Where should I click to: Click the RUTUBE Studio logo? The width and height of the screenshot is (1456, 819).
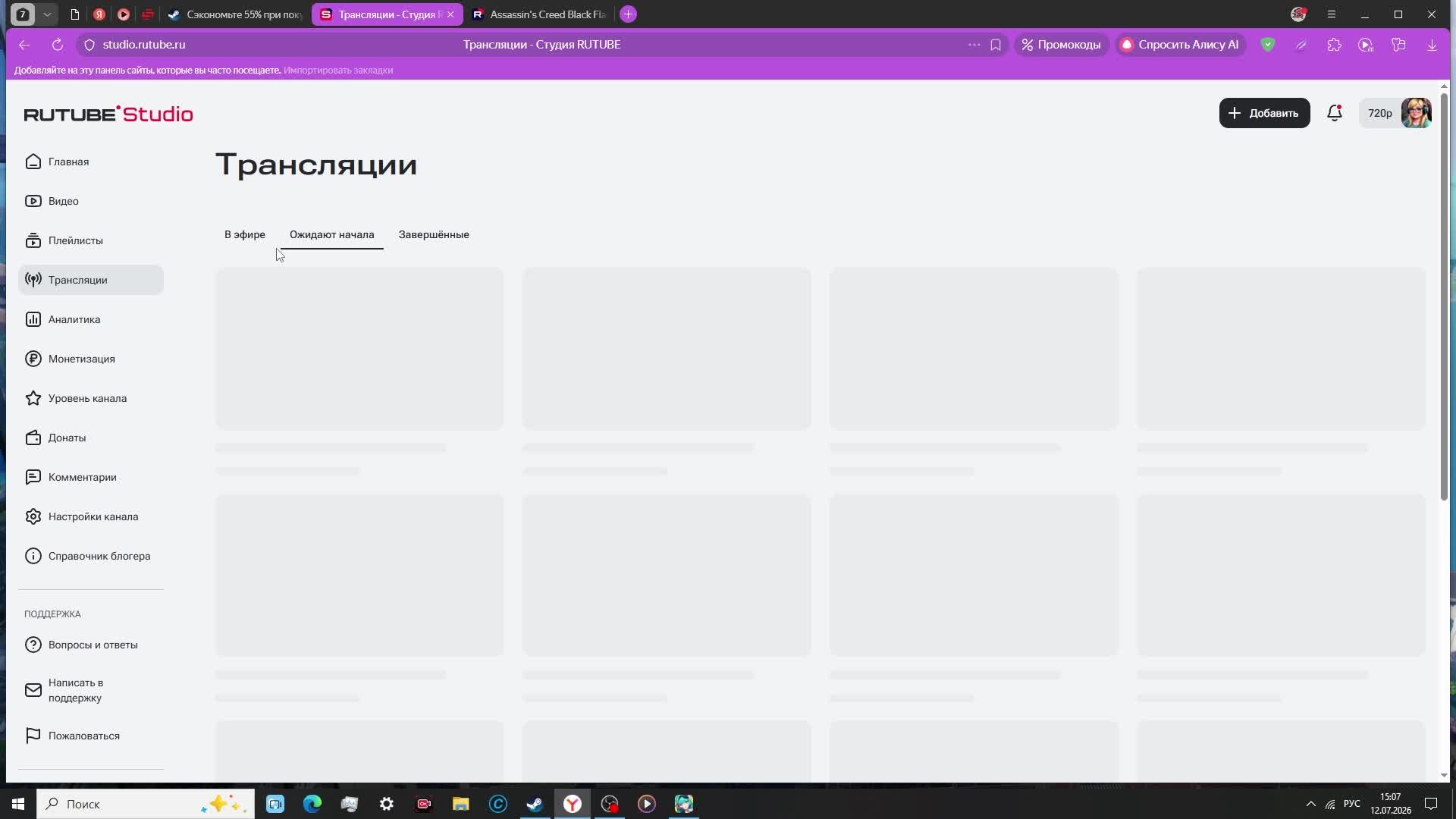click(108, 114)
